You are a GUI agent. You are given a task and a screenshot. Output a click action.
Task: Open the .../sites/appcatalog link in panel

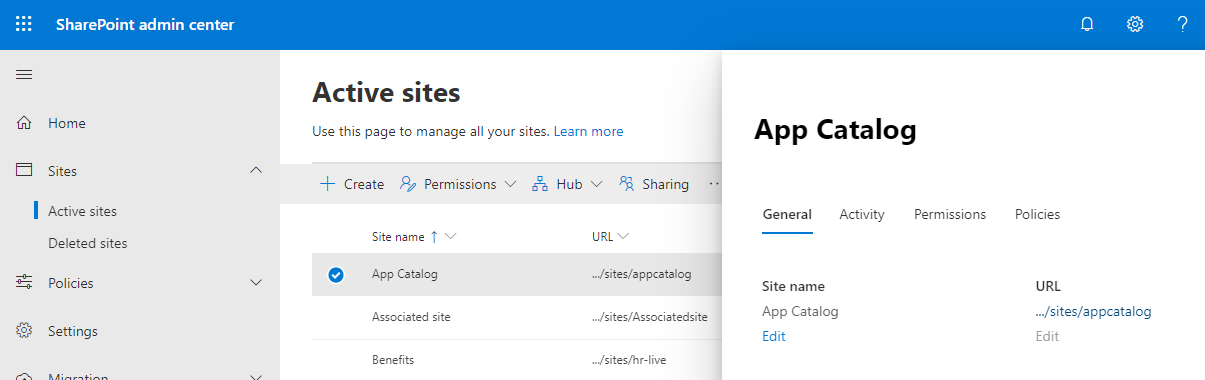click(x=1094, y=311)
